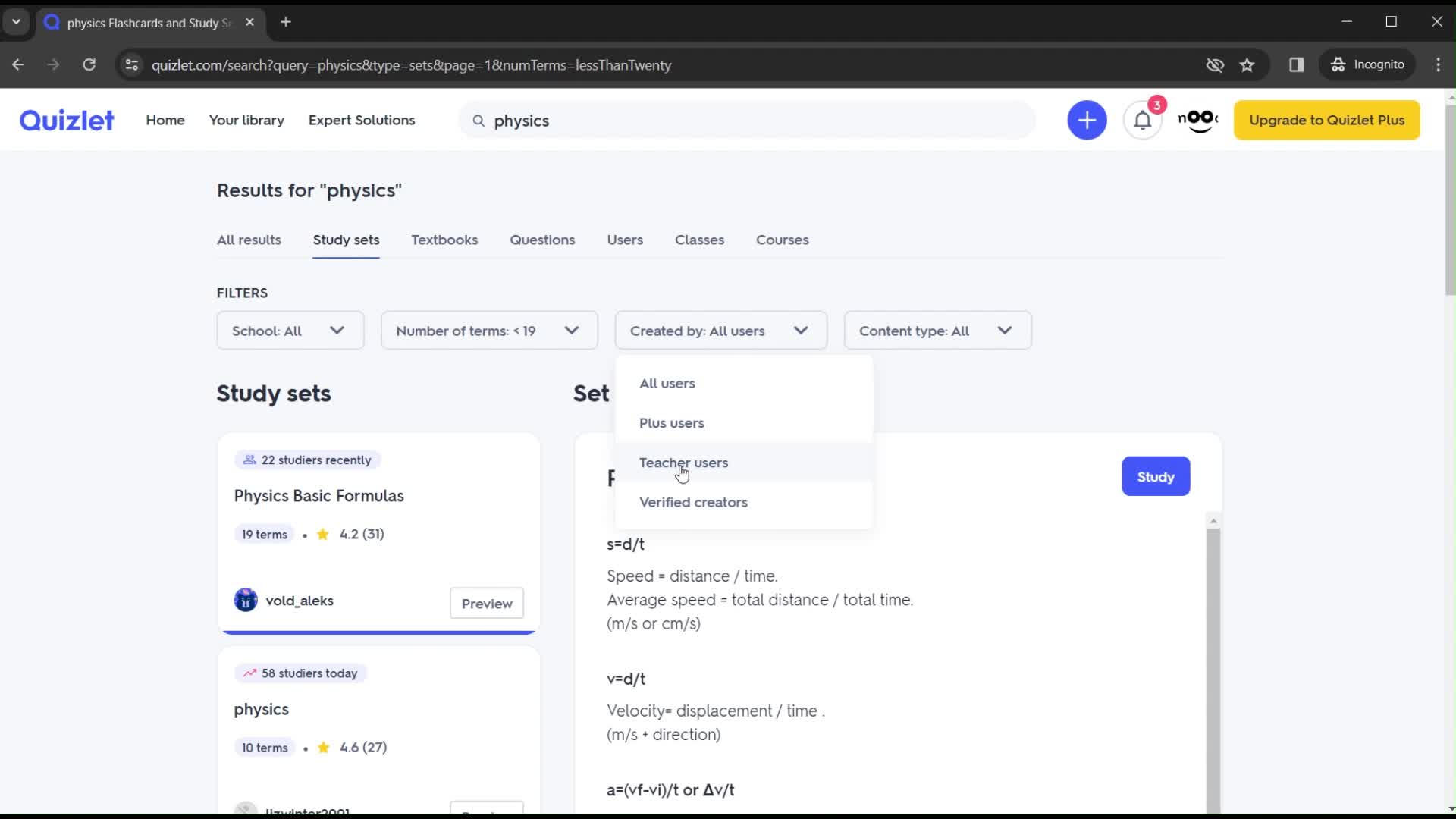Open Physics Basic Formulas set title

[318, 496]
